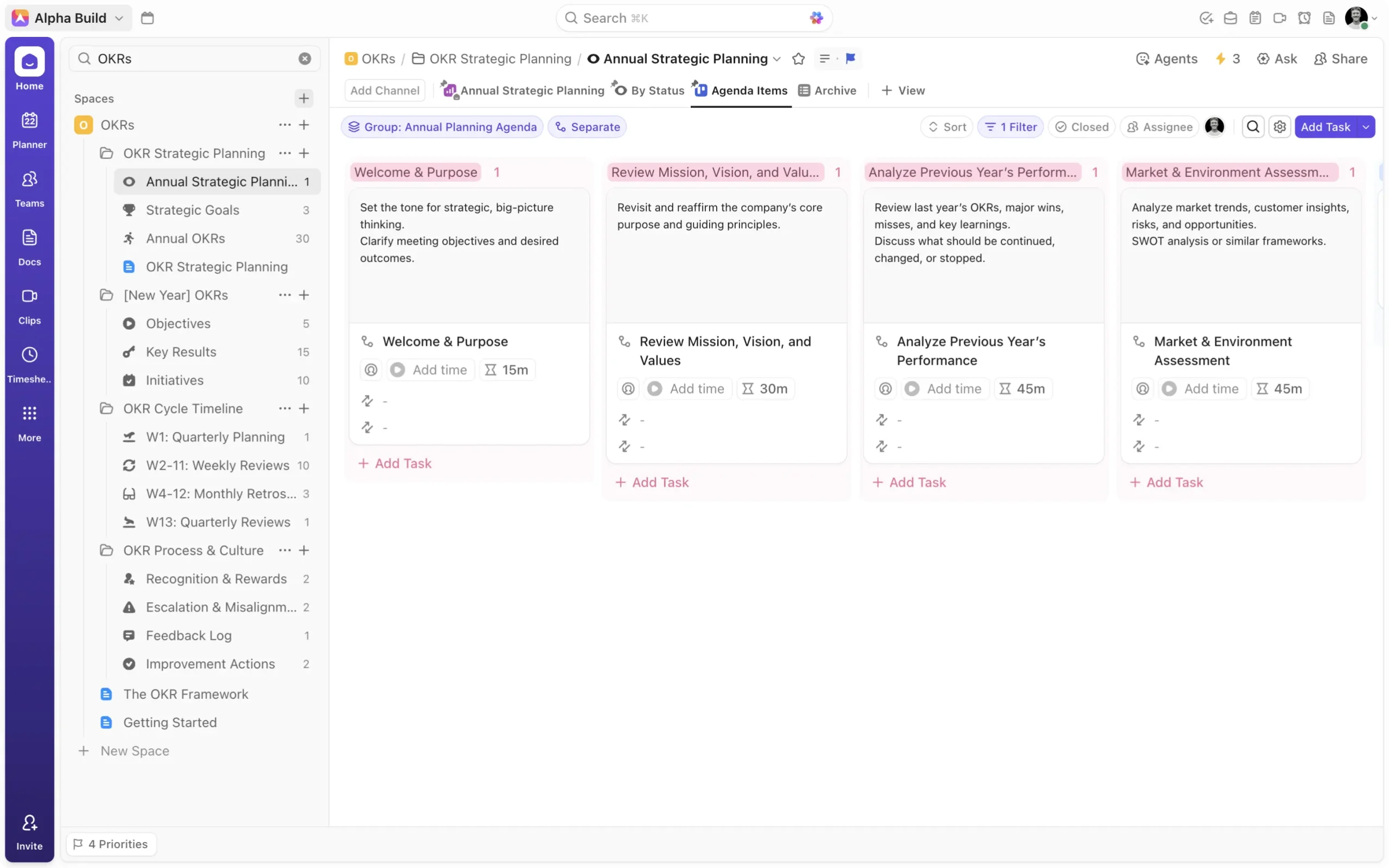Click the search magnifier in view toolbar

coord(1253,127)
